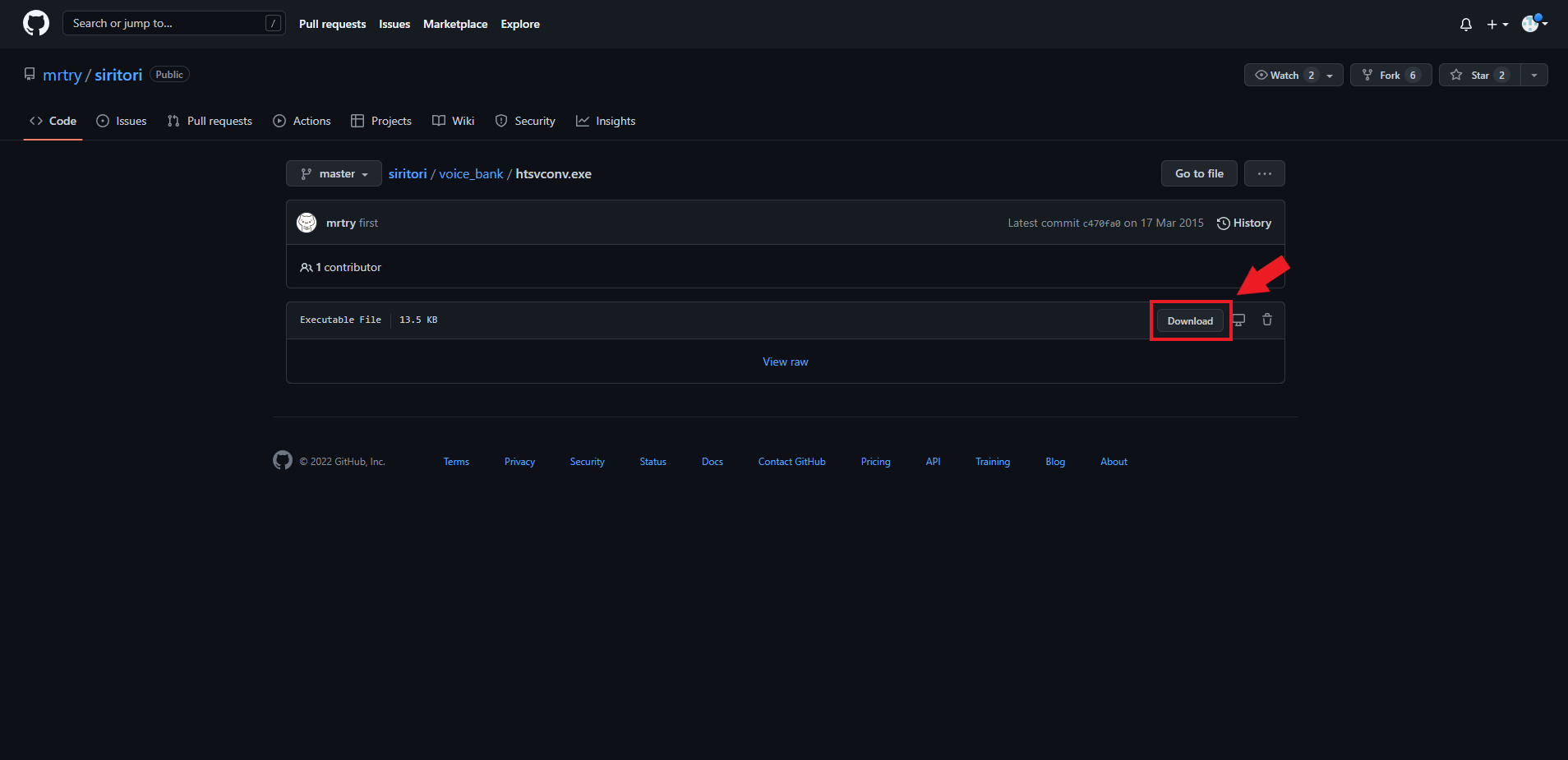The width and height of the screenshot is (1568, 760).
Task: Star the siritori repository
Action: pos(1479,75)
